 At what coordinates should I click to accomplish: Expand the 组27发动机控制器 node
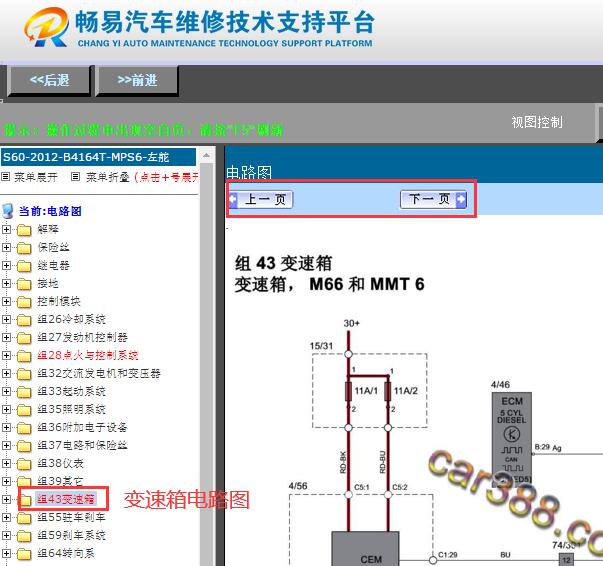(x=6, y=337)
